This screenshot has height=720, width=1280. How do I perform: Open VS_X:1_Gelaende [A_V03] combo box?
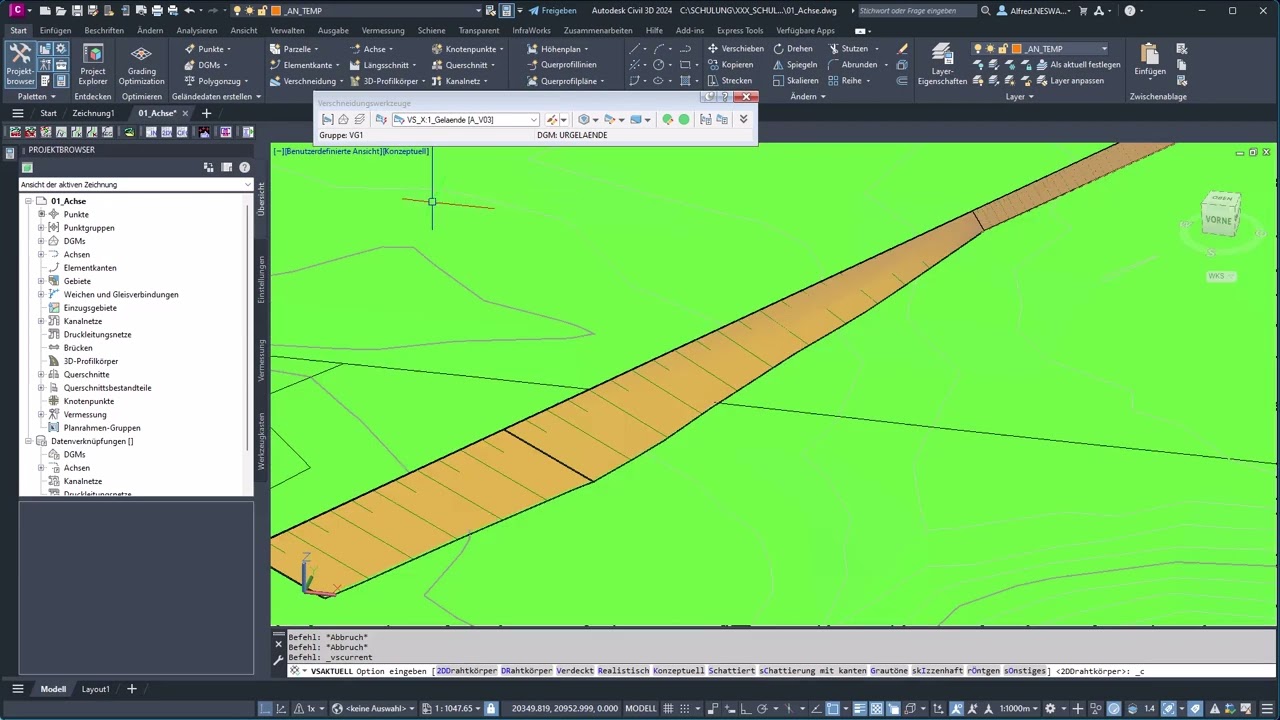click(466, 119)
